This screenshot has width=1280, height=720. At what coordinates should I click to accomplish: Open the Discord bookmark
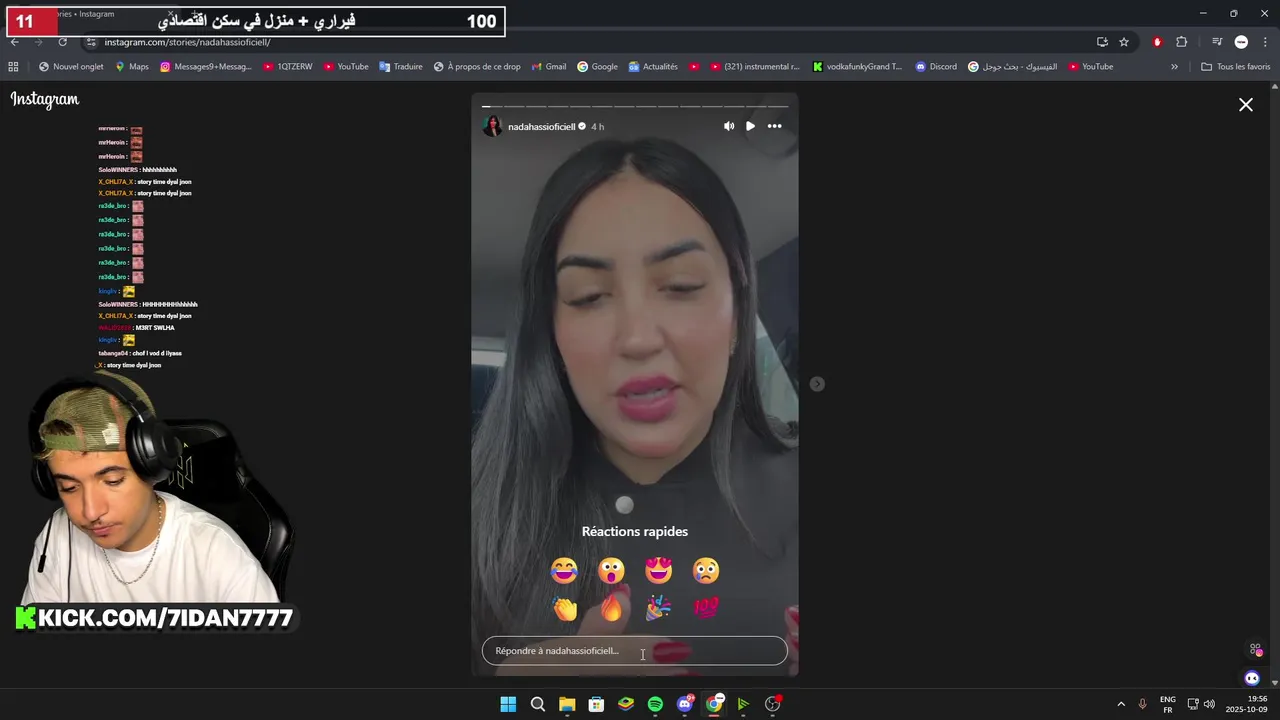pos(936,67)
